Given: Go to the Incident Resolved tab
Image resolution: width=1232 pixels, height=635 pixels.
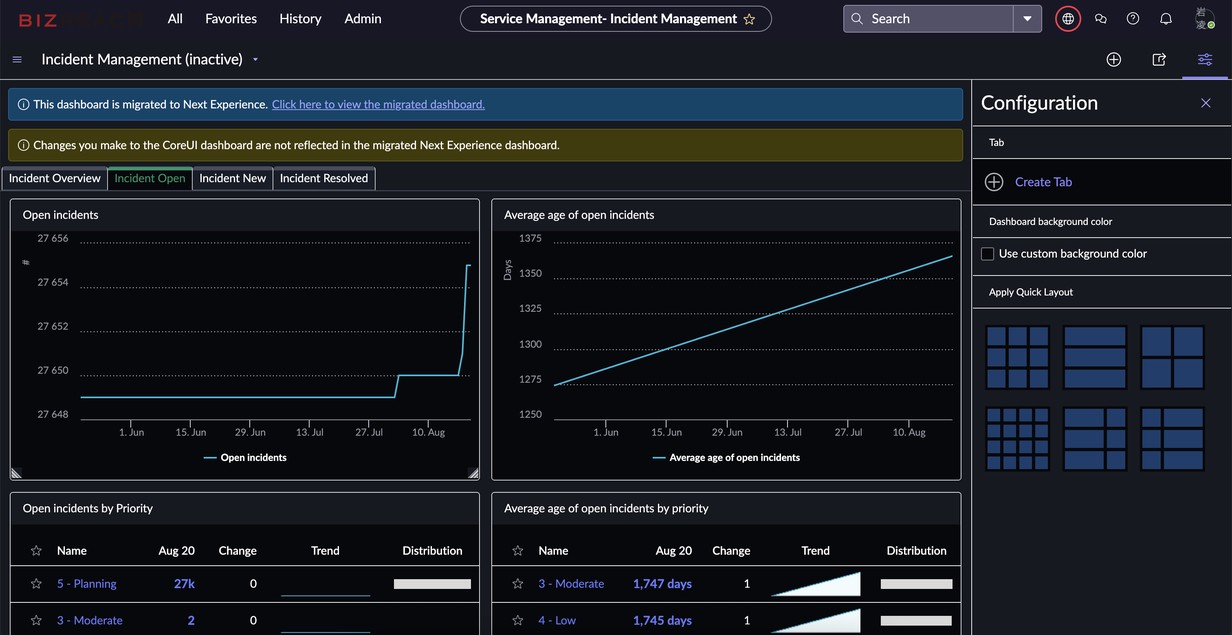Looking at the screenshot, I should [x=324, y=178].
